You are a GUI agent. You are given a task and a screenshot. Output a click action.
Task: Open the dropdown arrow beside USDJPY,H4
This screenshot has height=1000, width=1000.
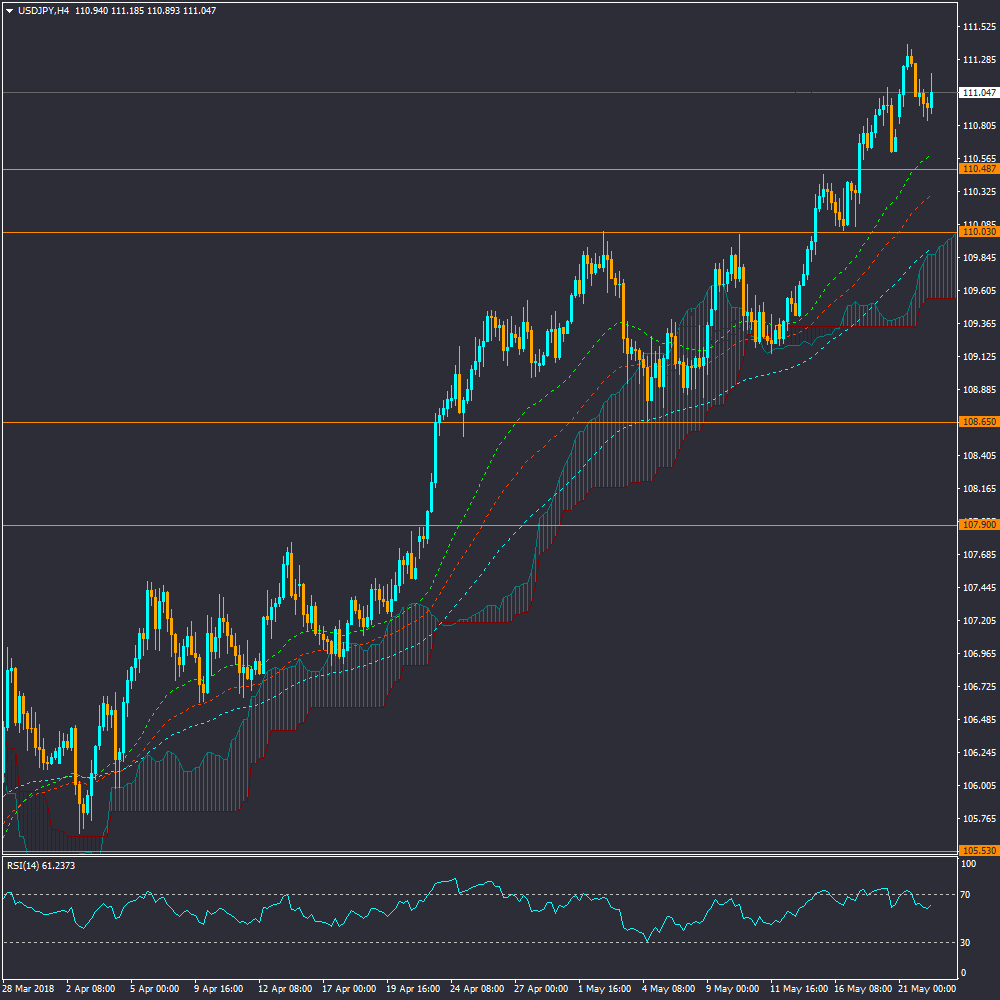pos(9,11)
